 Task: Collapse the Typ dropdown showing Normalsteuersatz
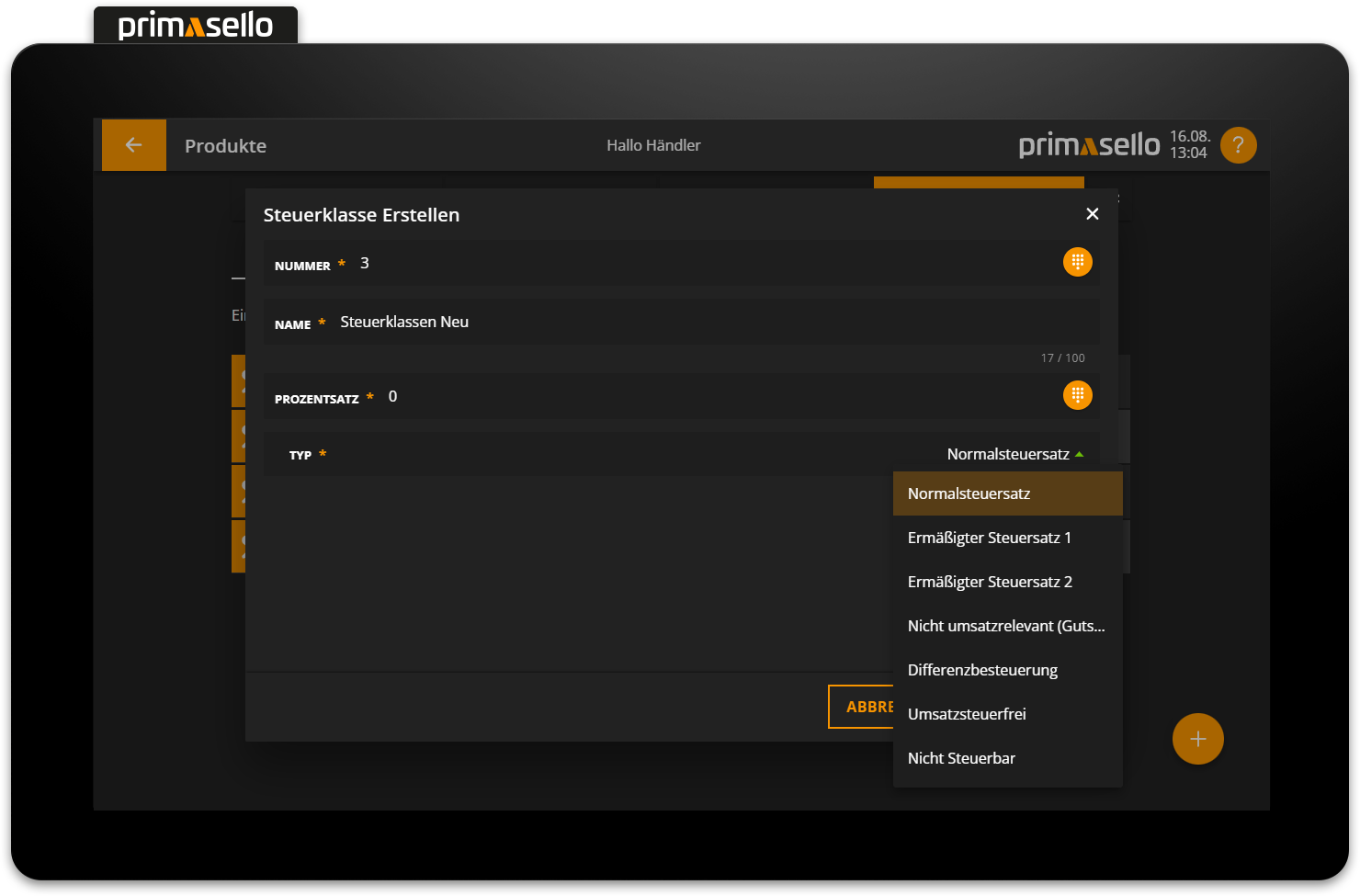(1014, 454)
